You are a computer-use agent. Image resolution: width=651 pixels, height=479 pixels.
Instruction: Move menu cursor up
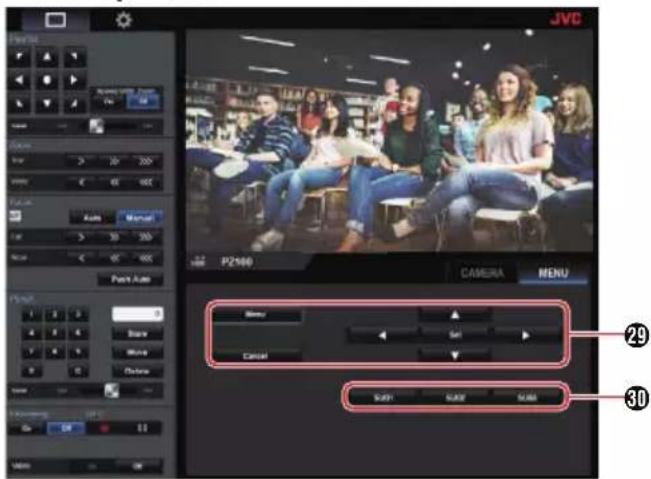click(x=455, y=315)
